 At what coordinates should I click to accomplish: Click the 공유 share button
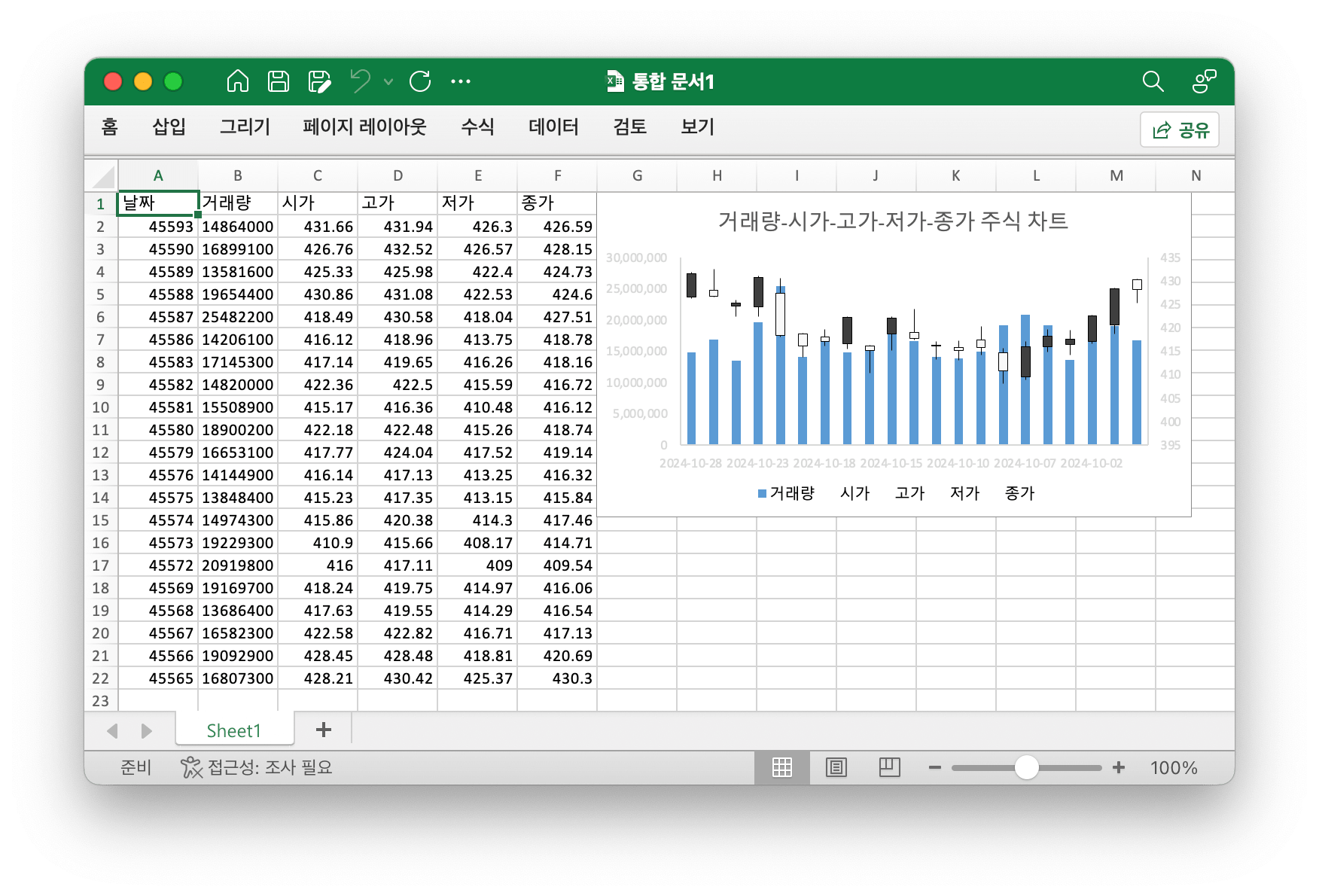click(x=1180, y=130)
